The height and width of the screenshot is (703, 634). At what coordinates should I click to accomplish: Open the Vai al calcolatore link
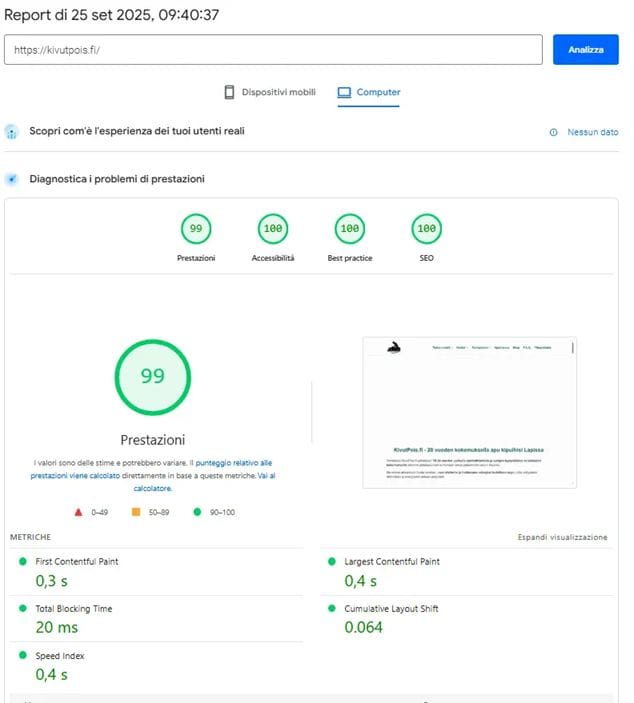coord(204,482)
